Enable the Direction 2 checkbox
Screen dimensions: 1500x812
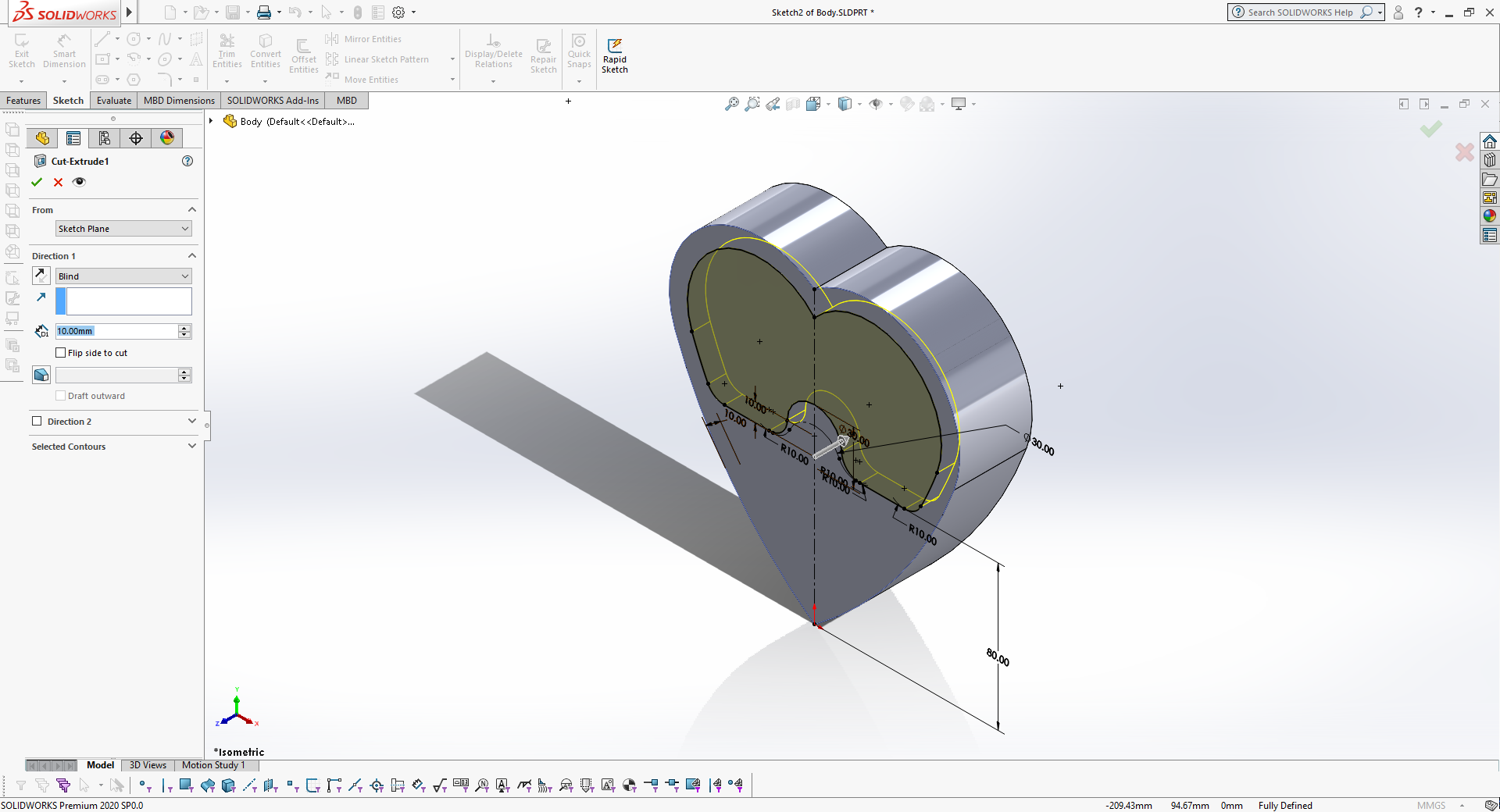[x=37, y=422]
